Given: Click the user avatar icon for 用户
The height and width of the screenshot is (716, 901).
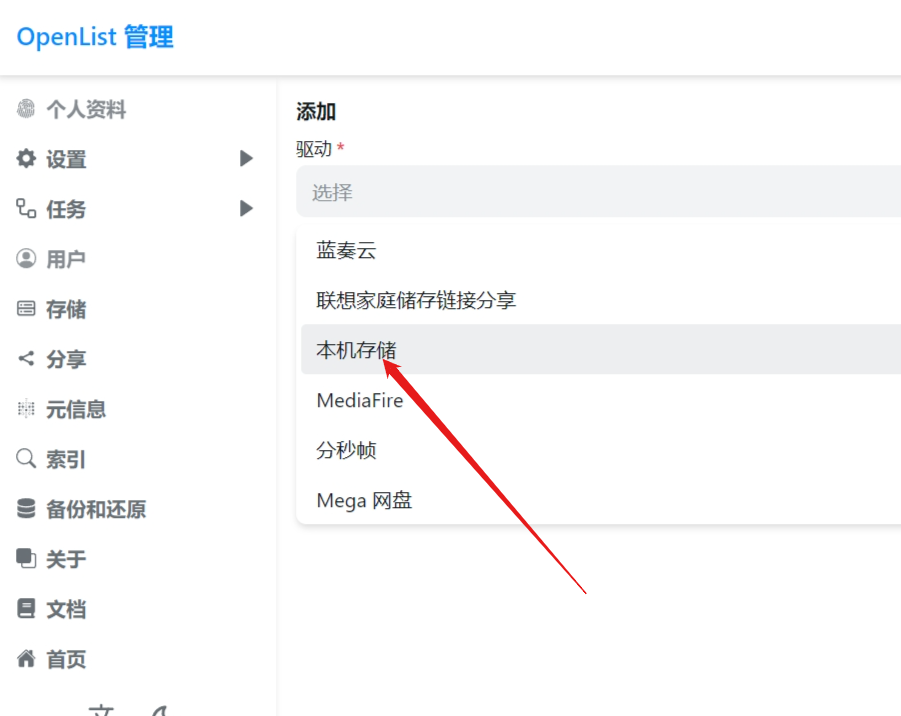Looking at the screenshot, I should [x=26, y=259].
